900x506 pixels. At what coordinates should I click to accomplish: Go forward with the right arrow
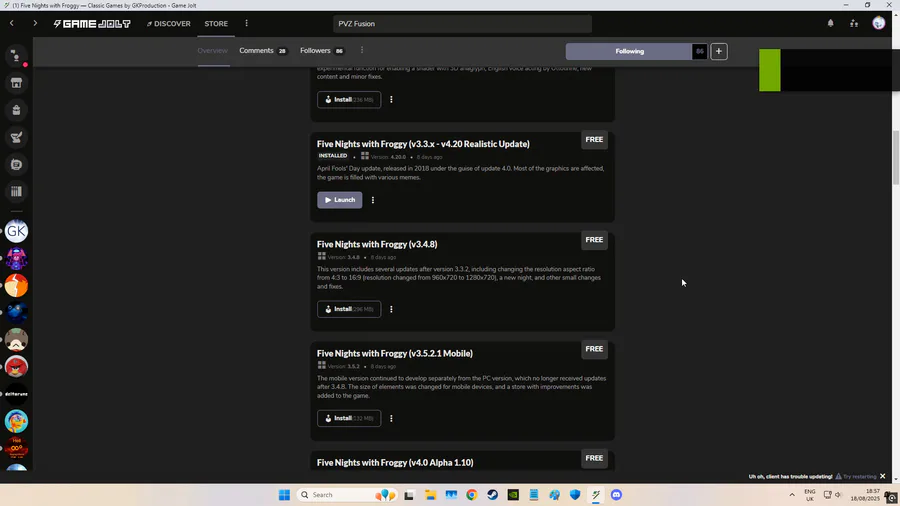pos(35,24)
